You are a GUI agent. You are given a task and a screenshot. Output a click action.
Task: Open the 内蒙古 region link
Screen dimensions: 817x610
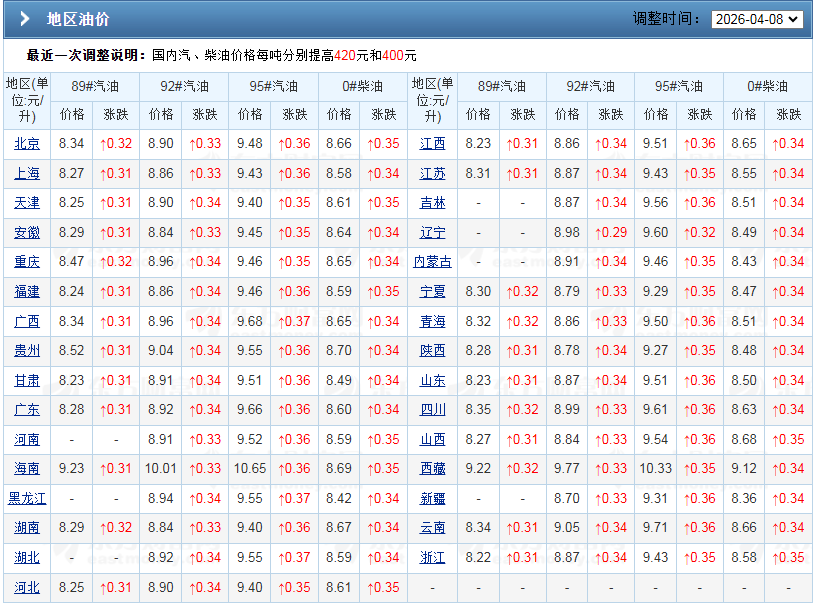pyautogui.click(x=433, y=262)
